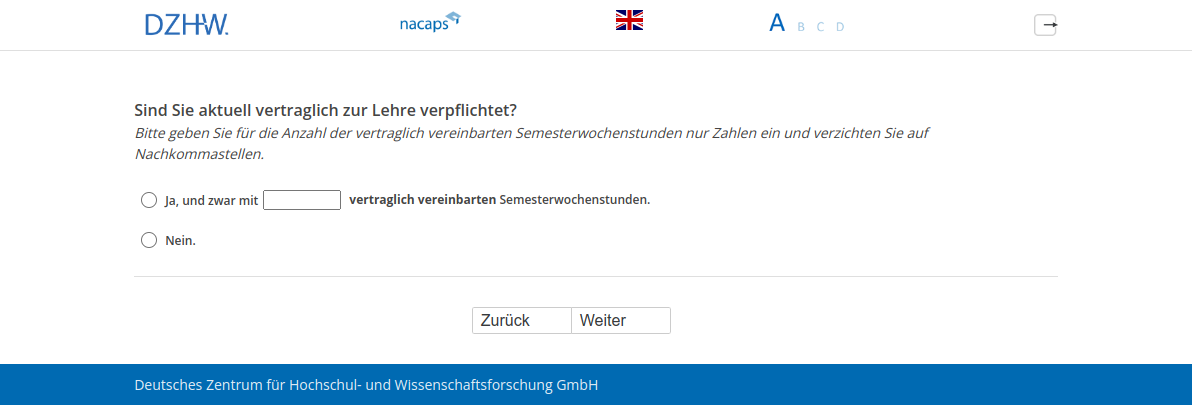Focus the Semesterwochenstunden number input field
This screenshot has width=1192, height=414.
[x=302, y=200]
